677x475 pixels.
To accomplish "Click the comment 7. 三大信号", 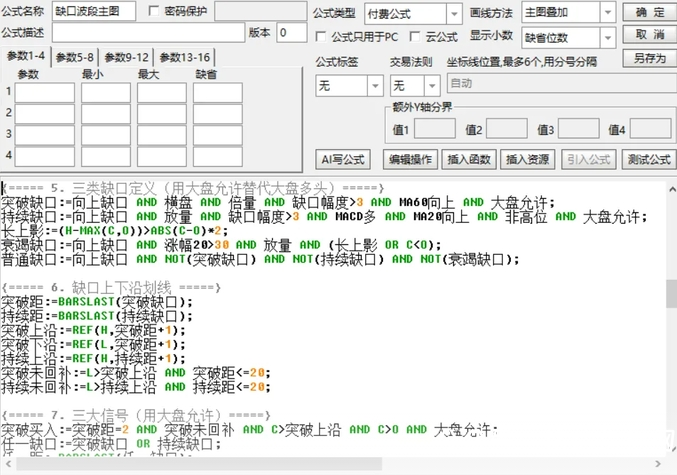I will click(136, 415).
